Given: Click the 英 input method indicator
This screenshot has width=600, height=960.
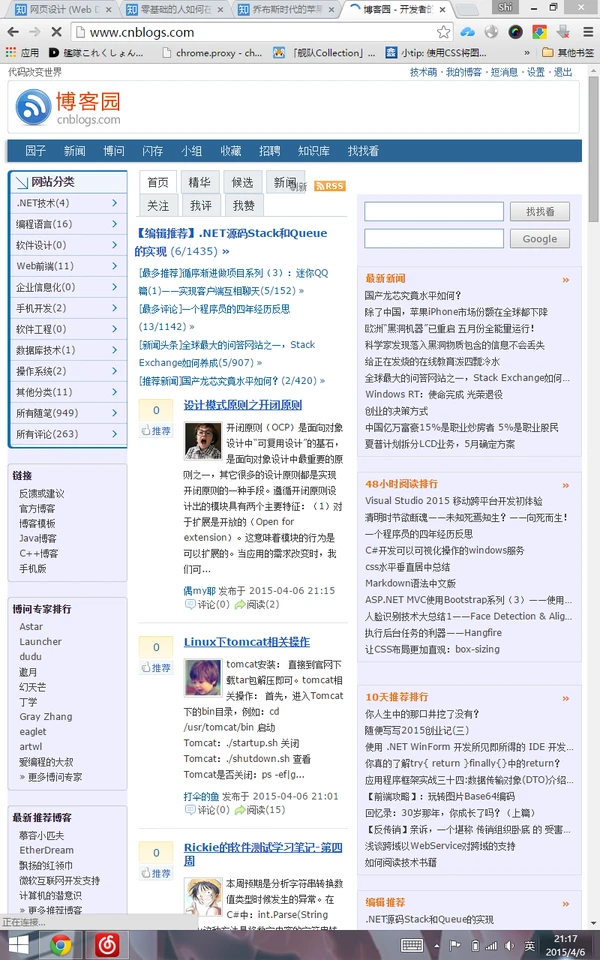Looking at the screenshot, I should click(530, 946).
